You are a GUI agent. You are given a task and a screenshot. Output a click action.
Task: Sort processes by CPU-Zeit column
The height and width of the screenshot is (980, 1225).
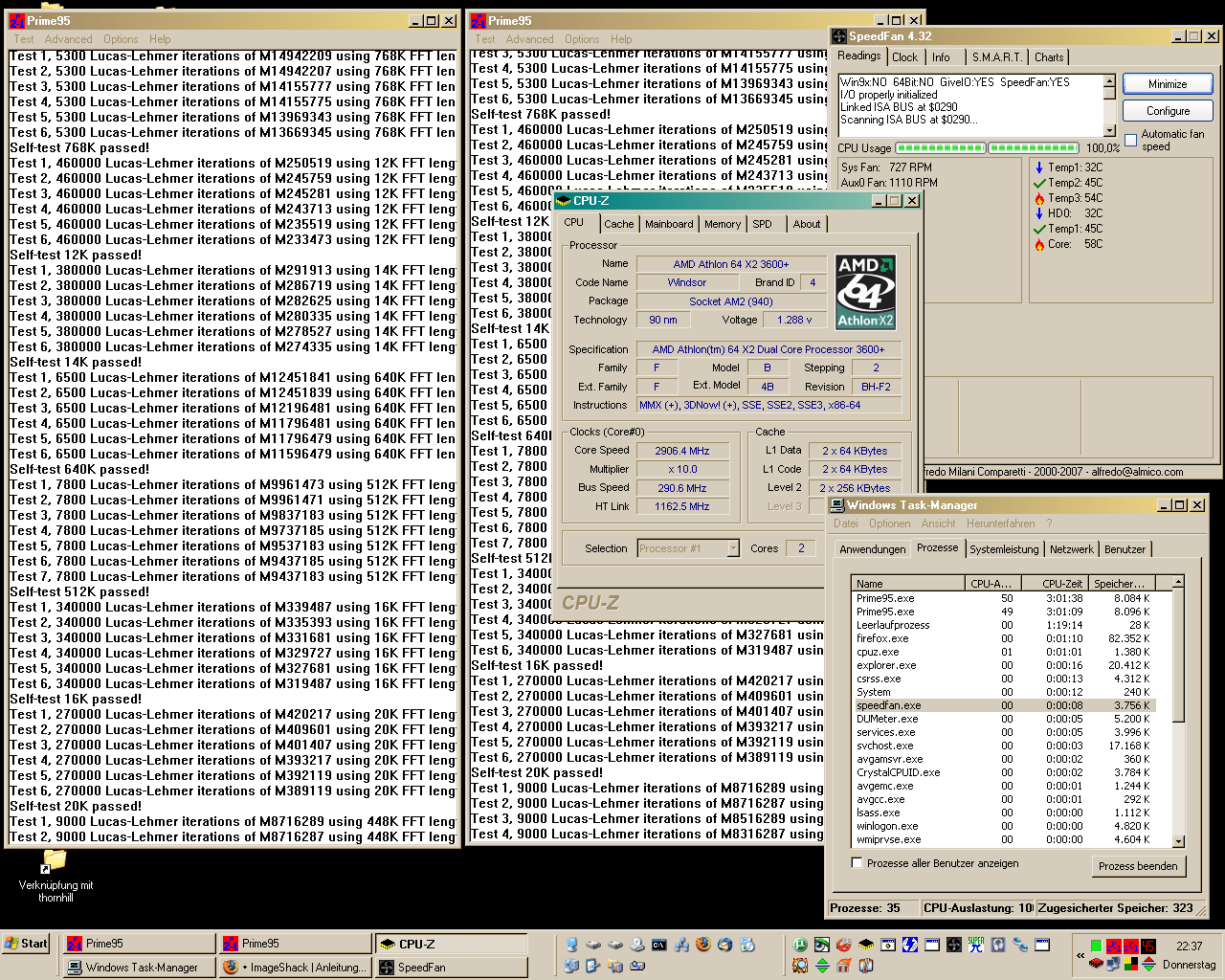(x=1054, y=583)
